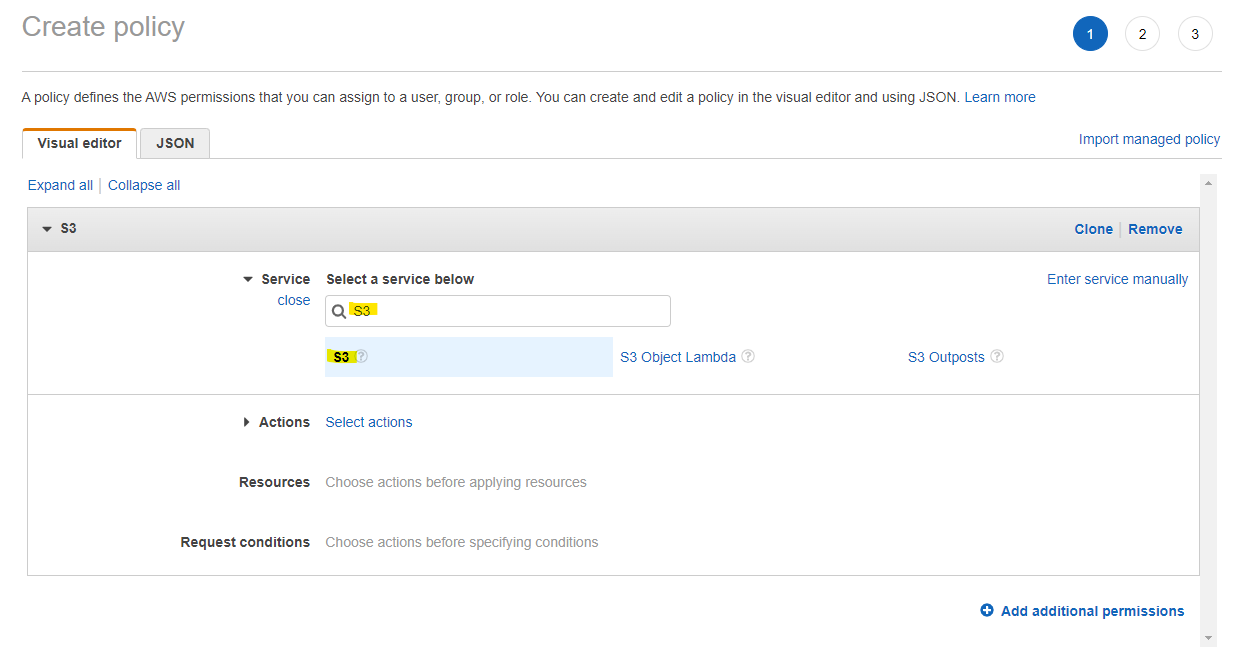
Task: Click the S3 Outposts help icon
Action: [997, 356]
